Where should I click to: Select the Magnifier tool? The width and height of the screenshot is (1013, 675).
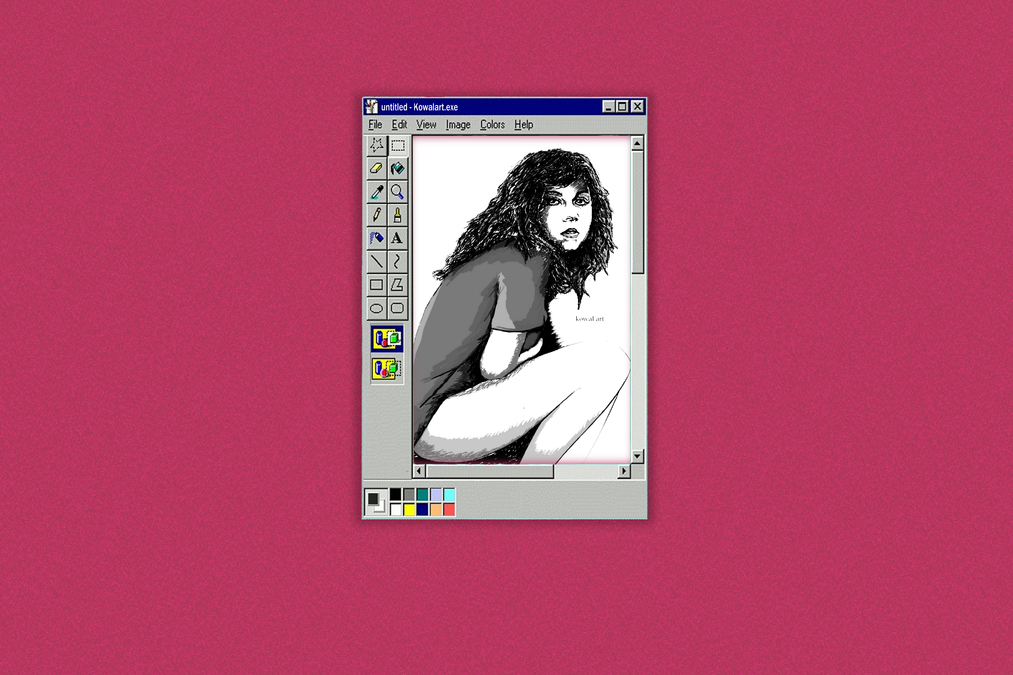point(397,191)
